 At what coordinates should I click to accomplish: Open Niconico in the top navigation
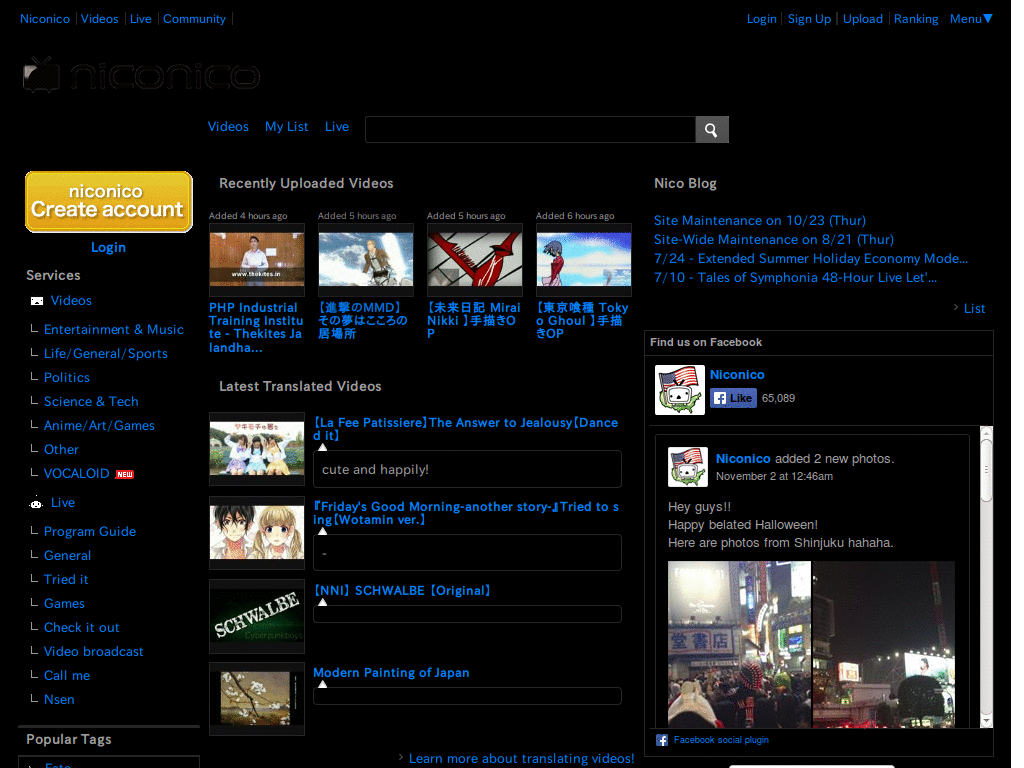(45, 19)
